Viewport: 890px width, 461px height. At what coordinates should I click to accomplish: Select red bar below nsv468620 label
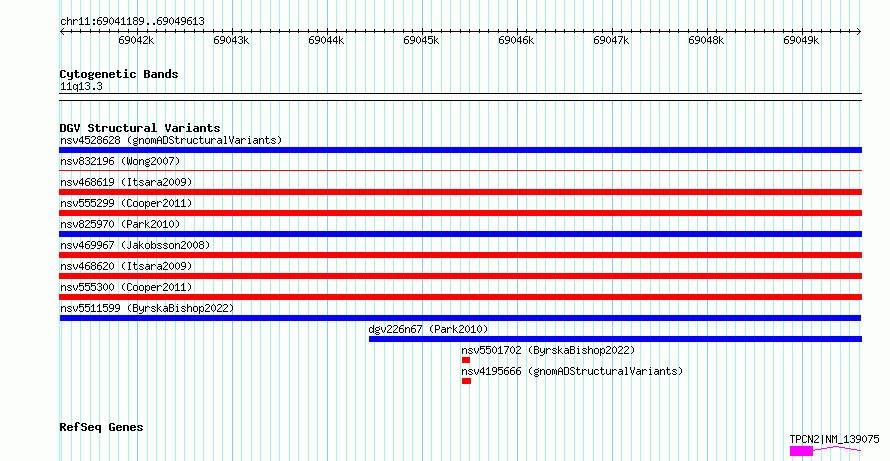point(460,276)
